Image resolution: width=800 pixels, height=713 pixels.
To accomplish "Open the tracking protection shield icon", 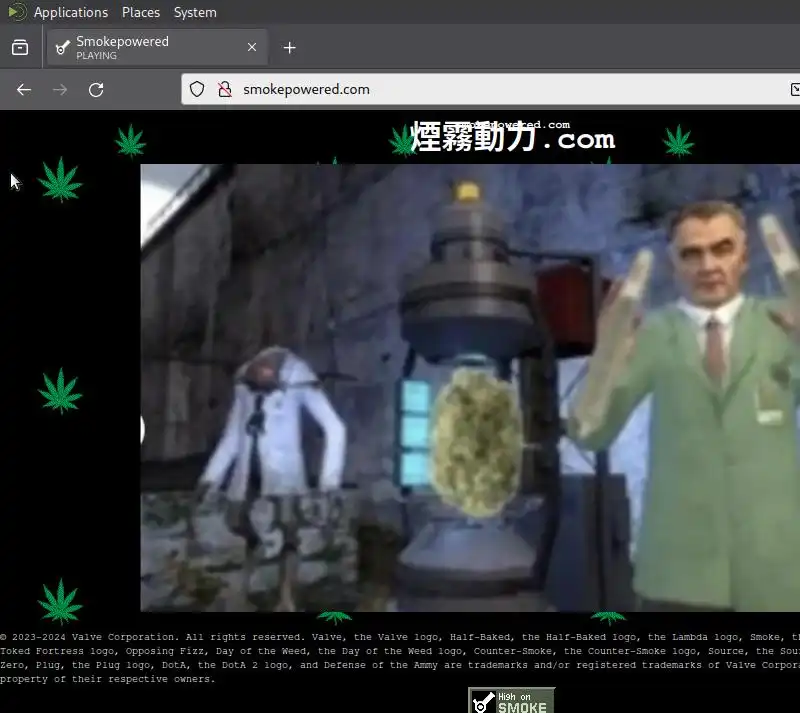I will click(197, 89).
